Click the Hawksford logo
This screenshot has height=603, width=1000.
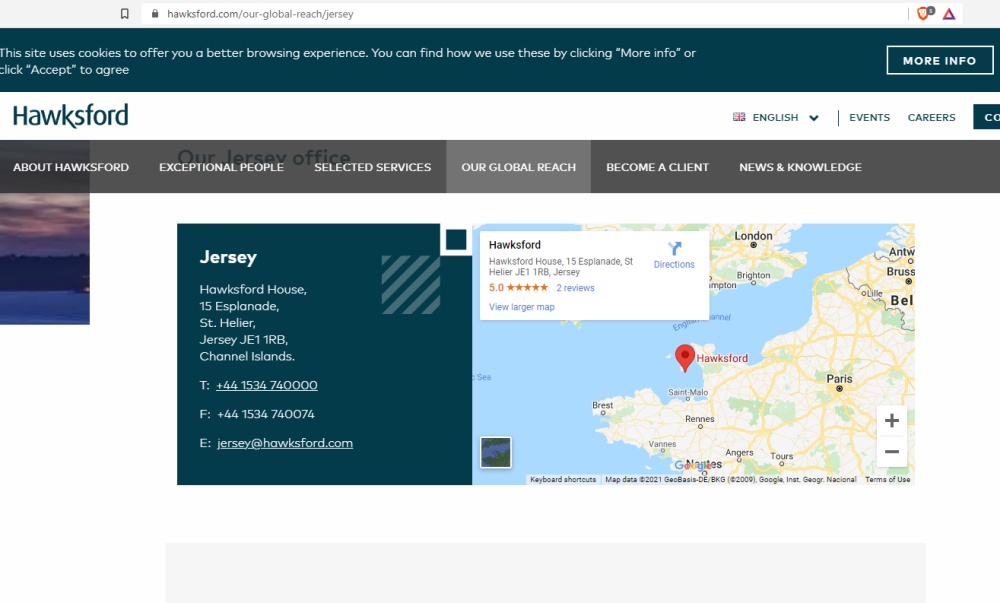point(71,117)
